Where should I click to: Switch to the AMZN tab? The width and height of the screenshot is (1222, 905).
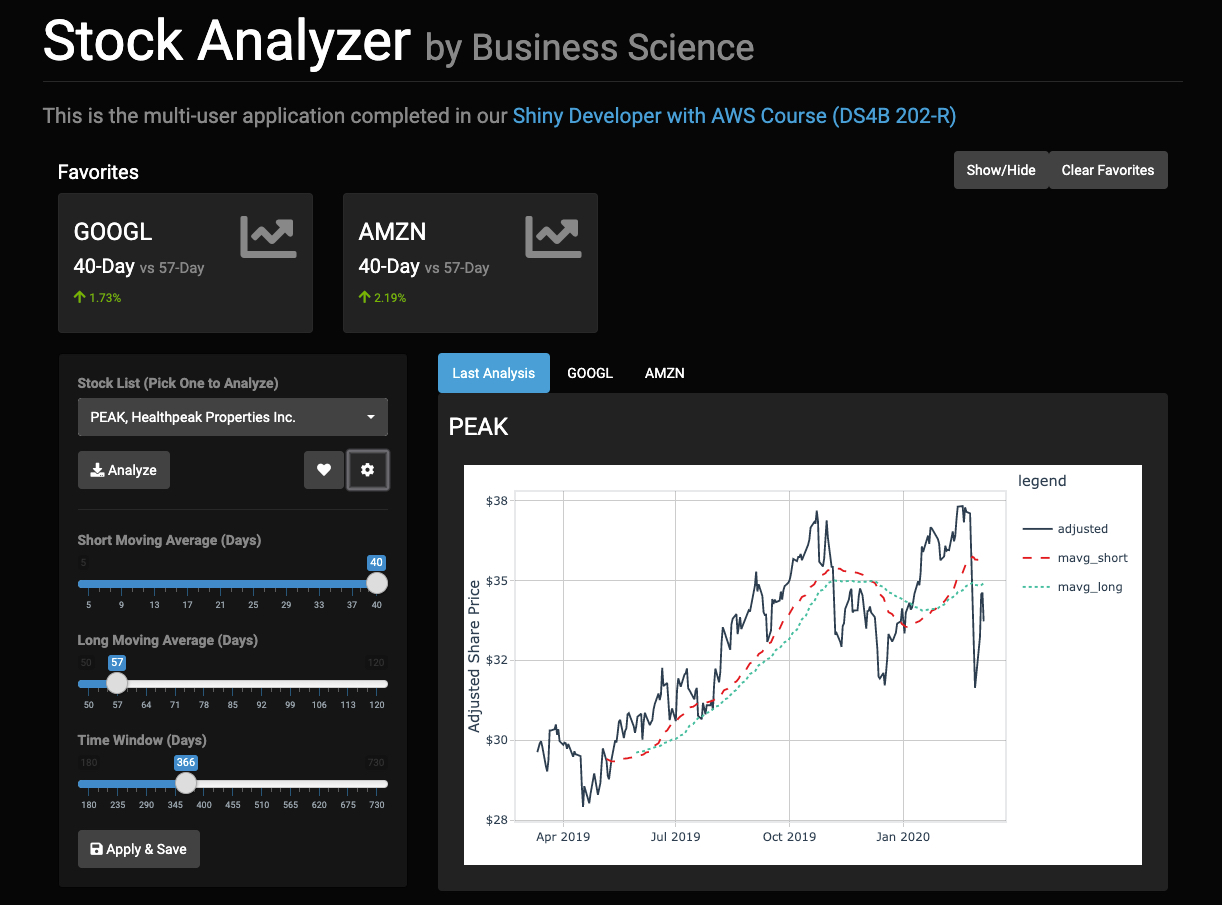click(665, 373)
